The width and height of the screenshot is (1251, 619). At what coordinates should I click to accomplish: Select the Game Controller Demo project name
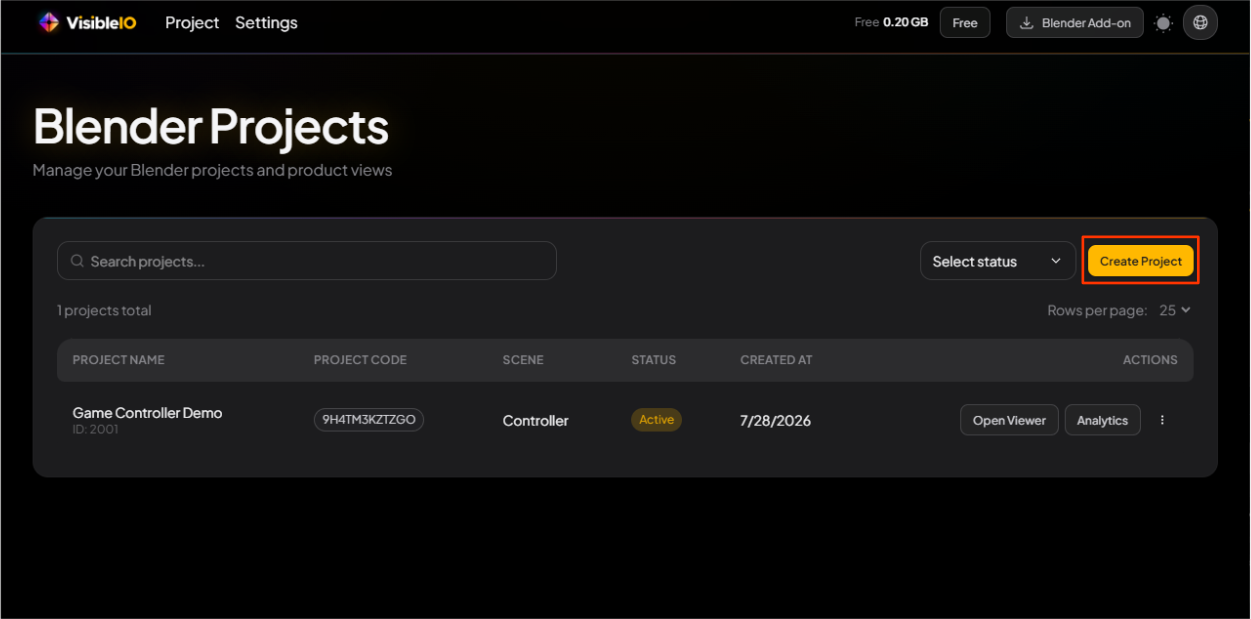(147, 413)
